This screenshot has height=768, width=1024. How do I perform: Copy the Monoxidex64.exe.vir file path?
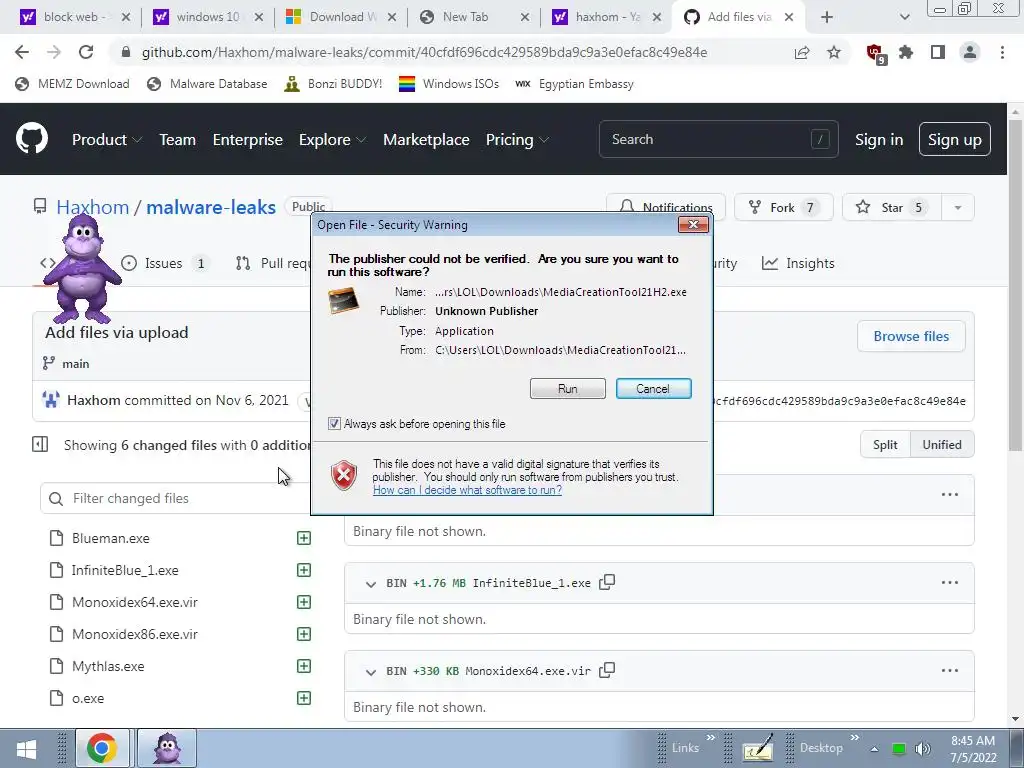pos(607,670)
